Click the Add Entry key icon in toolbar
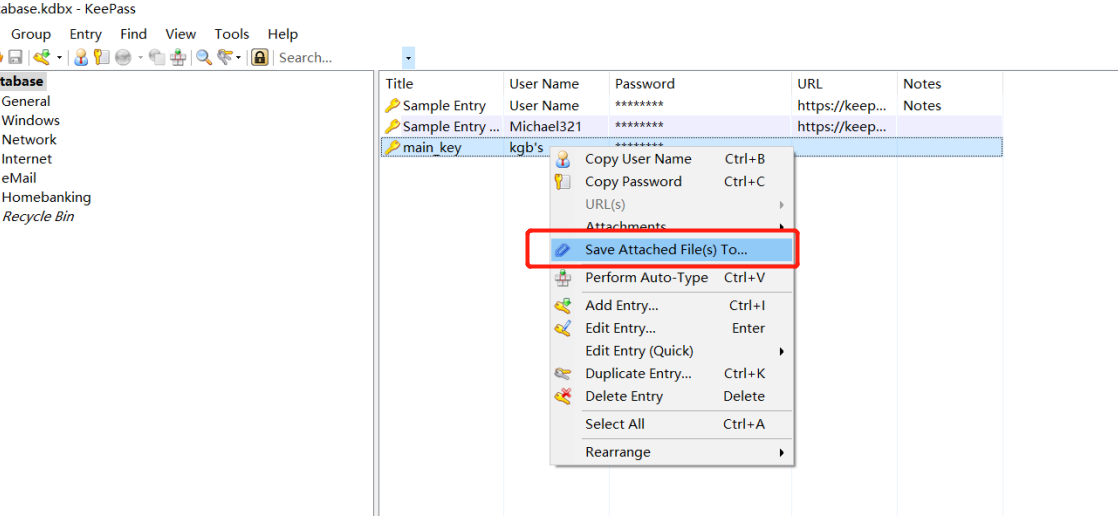 (42, 57)
